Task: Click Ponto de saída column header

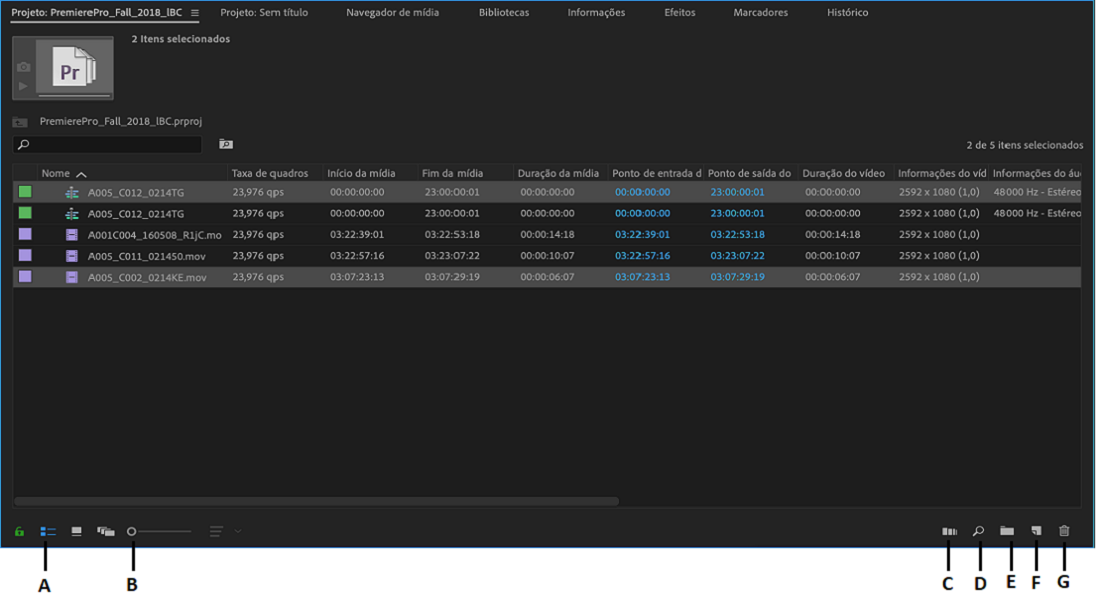Action: [749, 174]
